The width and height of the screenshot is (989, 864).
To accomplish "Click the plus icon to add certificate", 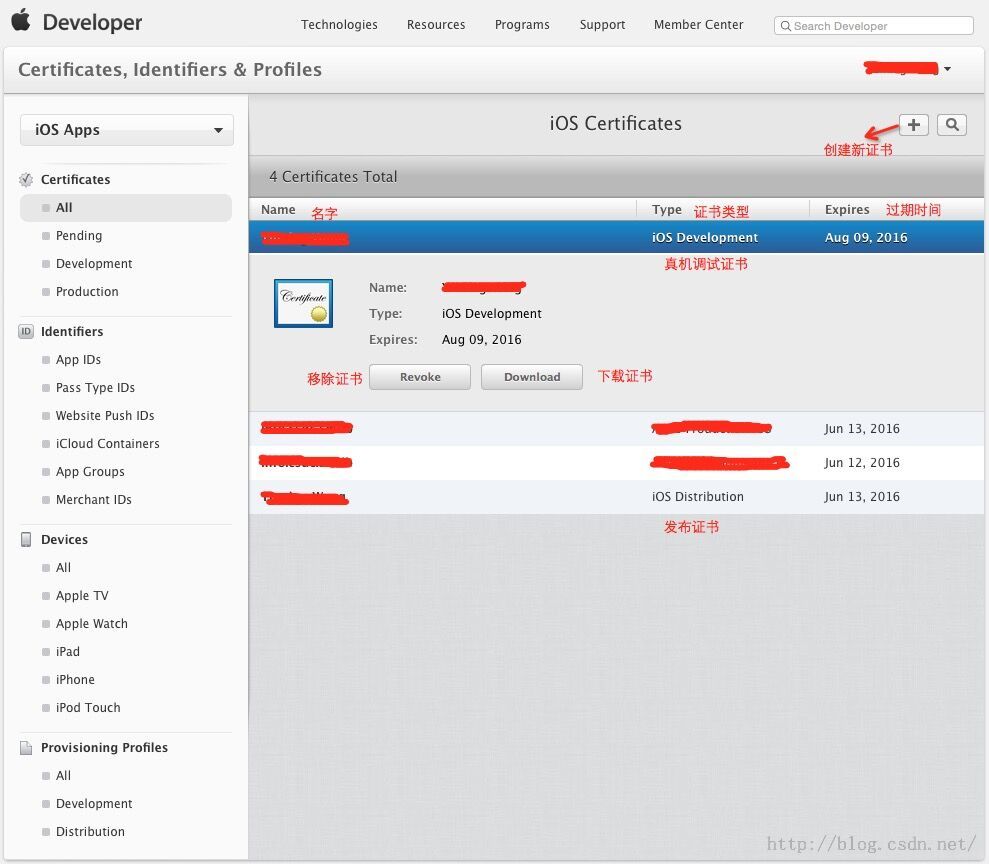I will 913,125.
